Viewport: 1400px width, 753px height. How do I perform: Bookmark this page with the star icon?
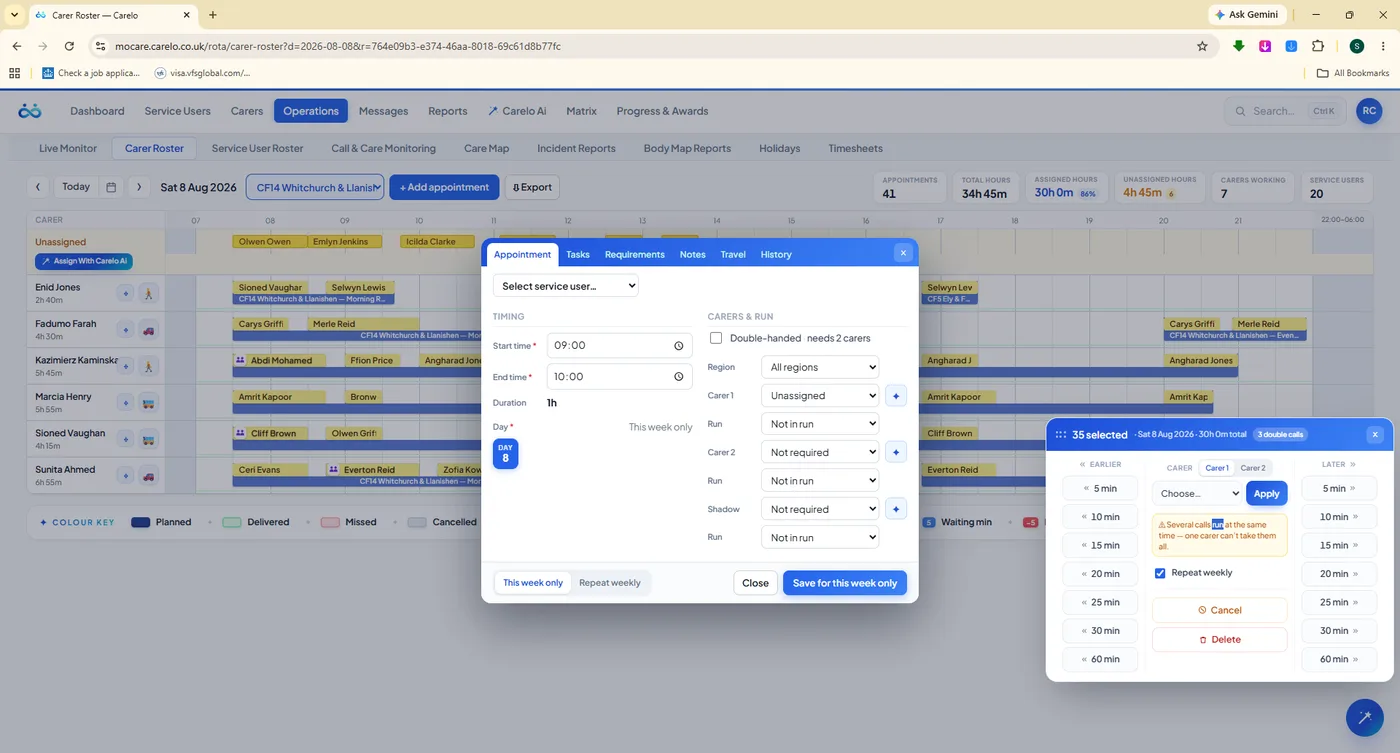coord(1202,46)
